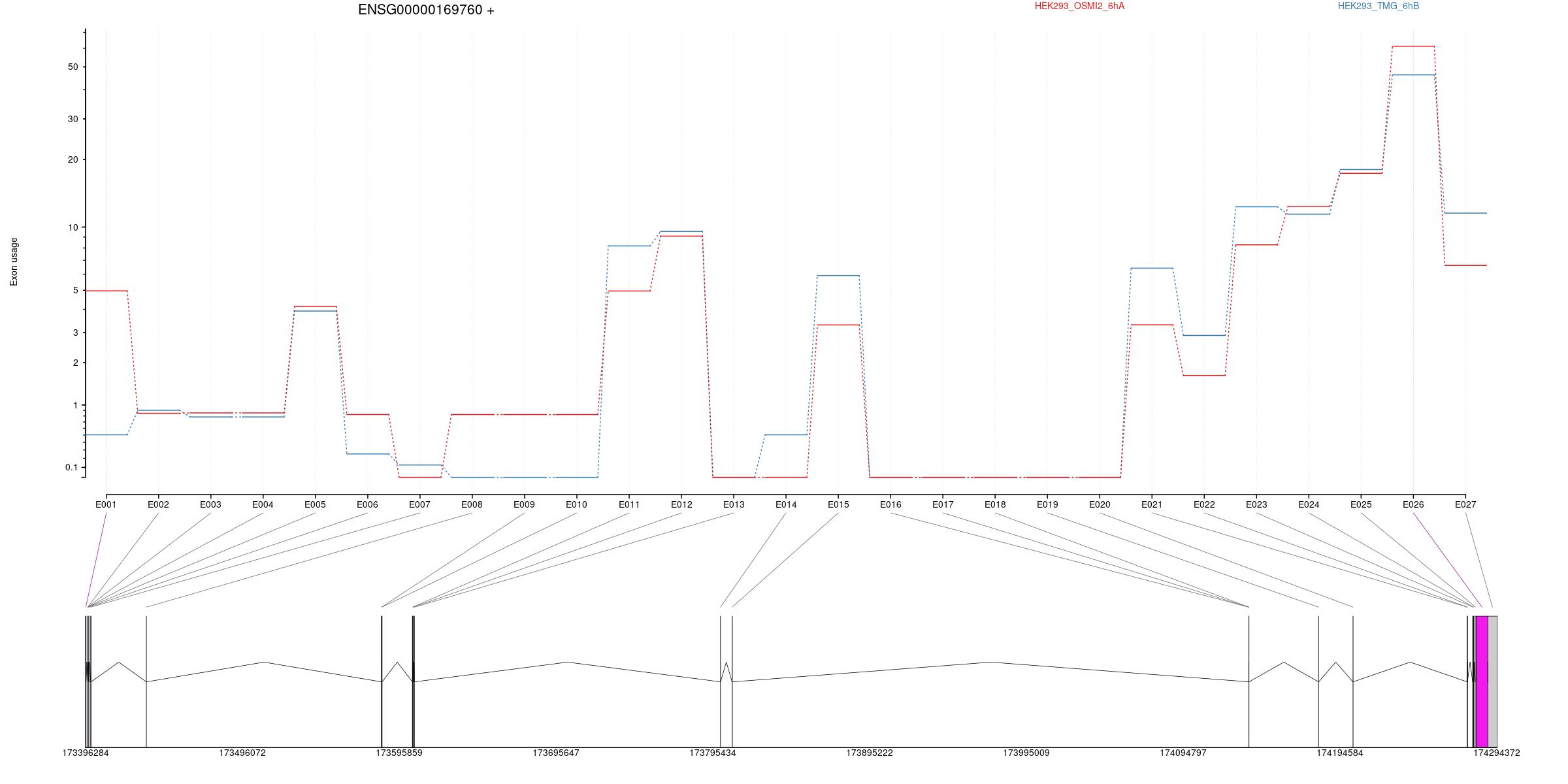The height and width of the screenshot is (784, 1568).
Task: Click exon label E027
Action: click(1465, 504)
